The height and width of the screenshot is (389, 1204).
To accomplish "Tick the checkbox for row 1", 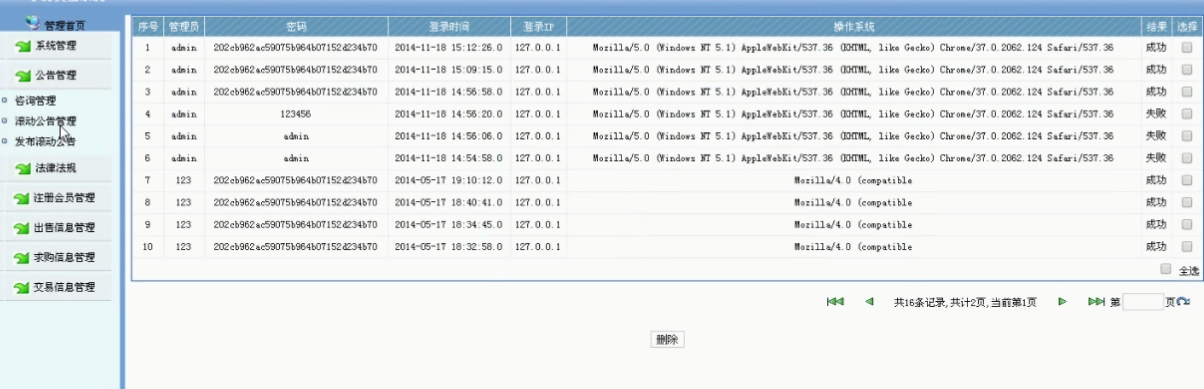I will pyautogui.click(x=1187, y=47).
